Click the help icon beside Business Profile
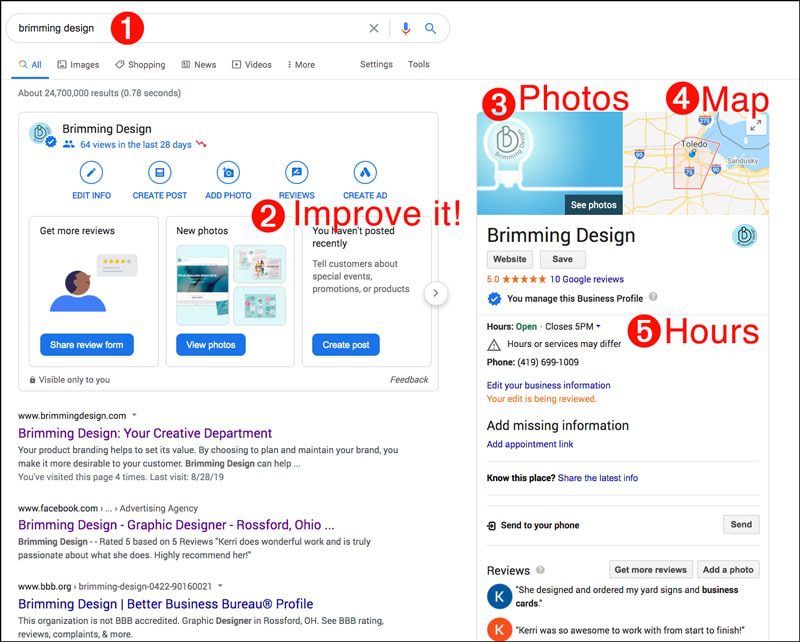 click(653, 297)
